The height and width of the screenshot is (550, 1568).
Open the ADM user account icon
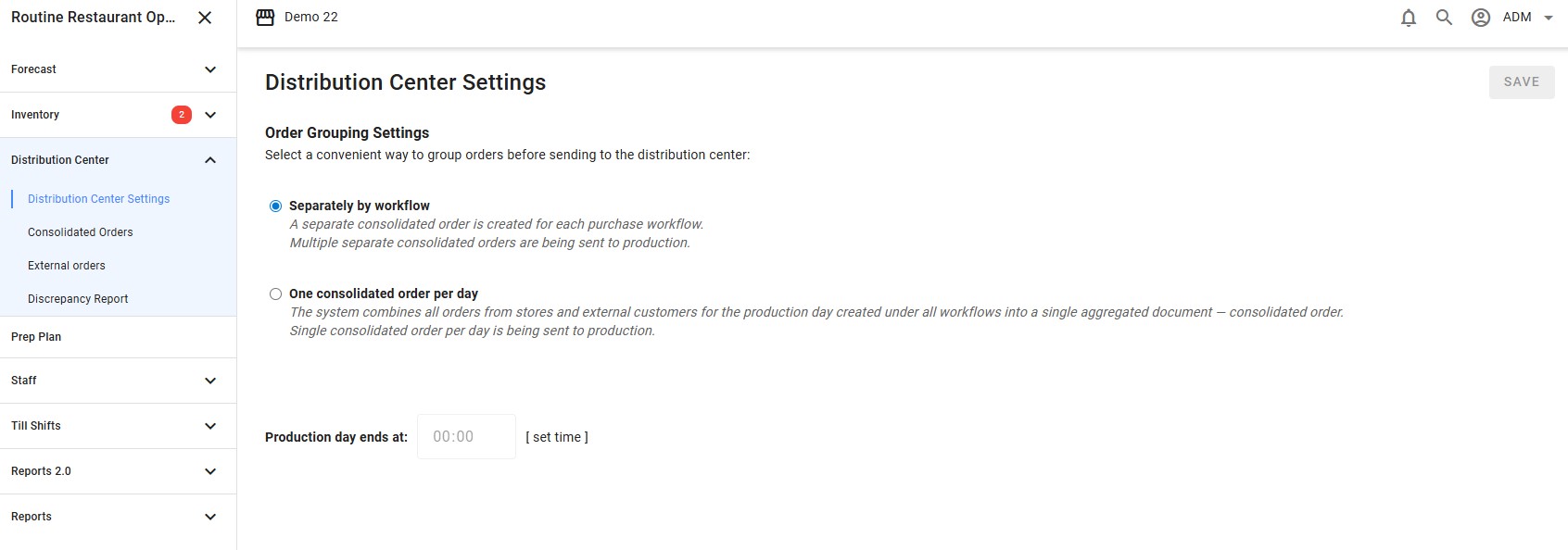(x=1481, y=18)
